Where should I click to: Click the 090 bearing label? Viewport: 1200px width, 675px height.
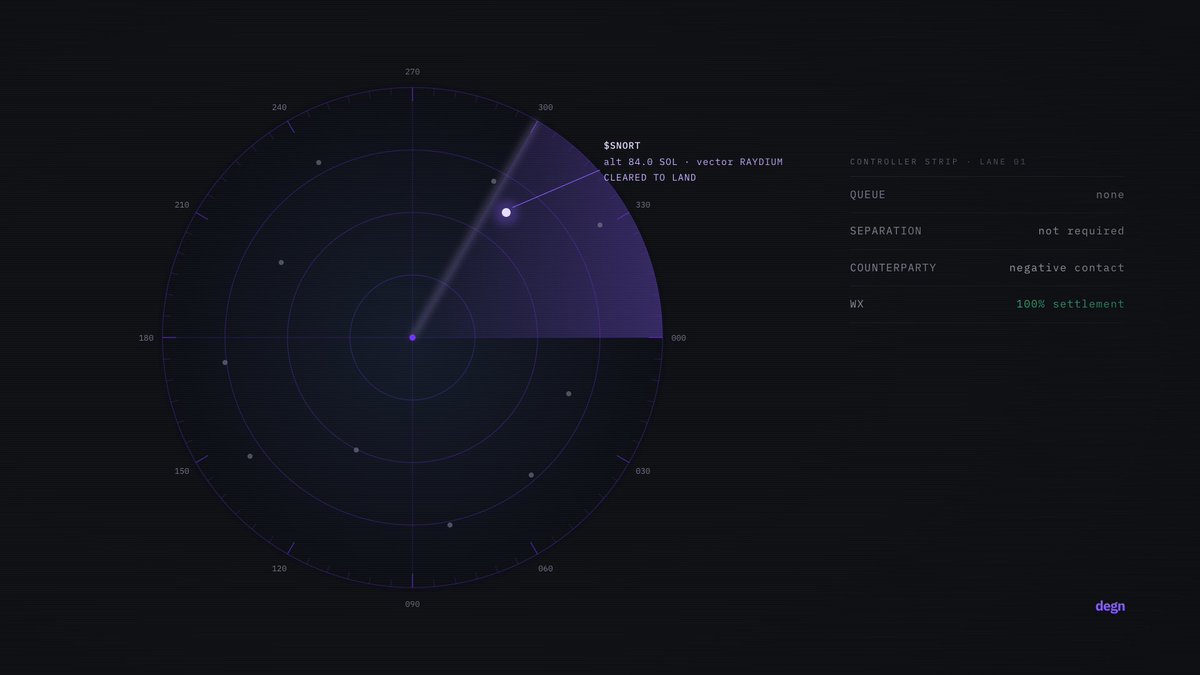click(x=412, y=604)
